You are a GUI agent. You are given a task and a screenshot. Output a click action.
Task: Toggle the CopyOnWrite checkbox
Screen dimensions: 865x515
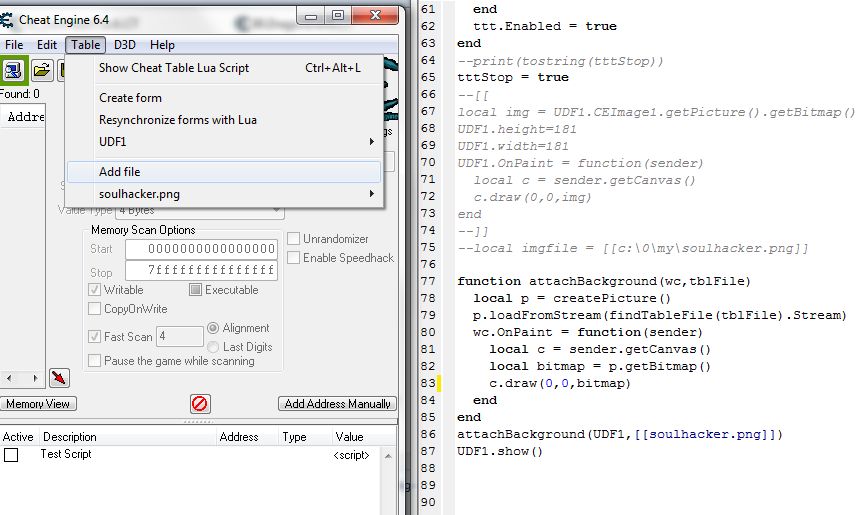click(x=96, y=309)
